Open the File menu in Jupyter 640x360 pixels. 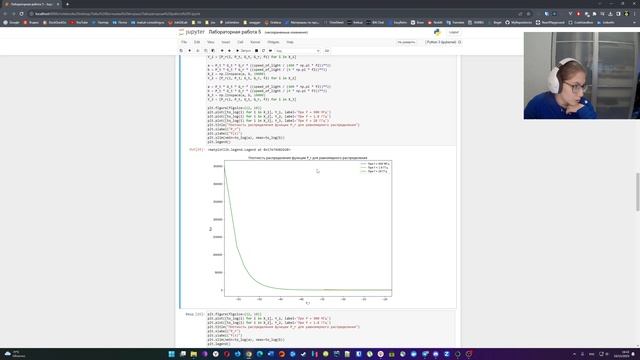184,42
